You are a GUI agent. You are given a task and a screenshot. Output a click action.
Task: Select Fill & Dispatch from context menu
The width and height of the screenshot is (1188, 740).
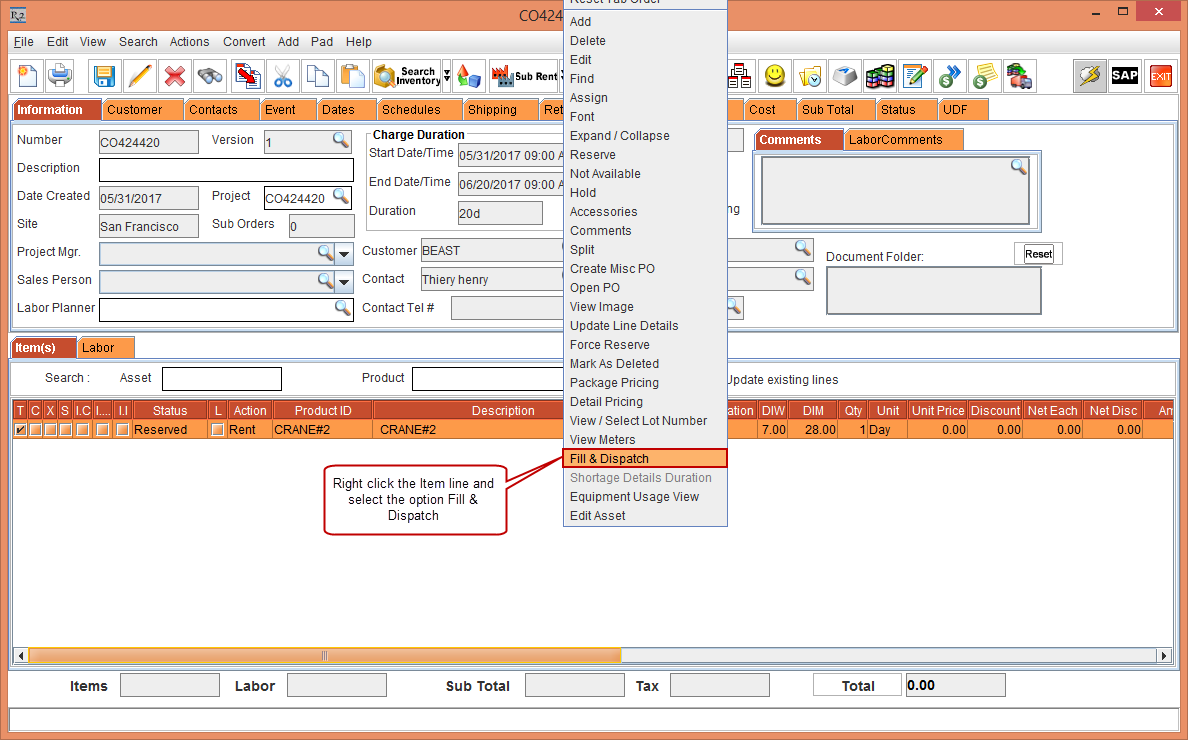[x=645, y=458]
